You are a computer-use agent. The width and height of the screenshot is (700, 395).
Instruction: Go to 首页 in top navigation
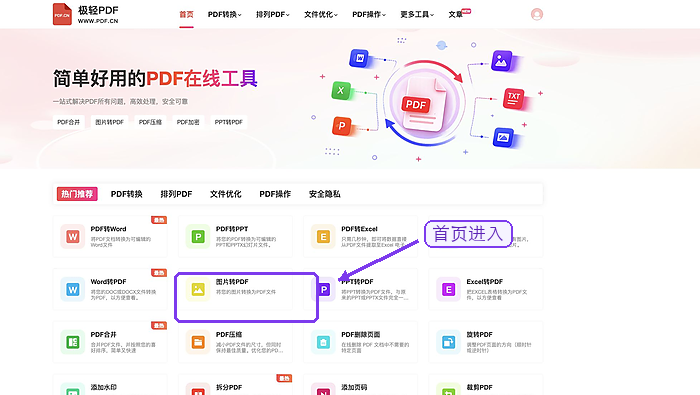[186, 14]
